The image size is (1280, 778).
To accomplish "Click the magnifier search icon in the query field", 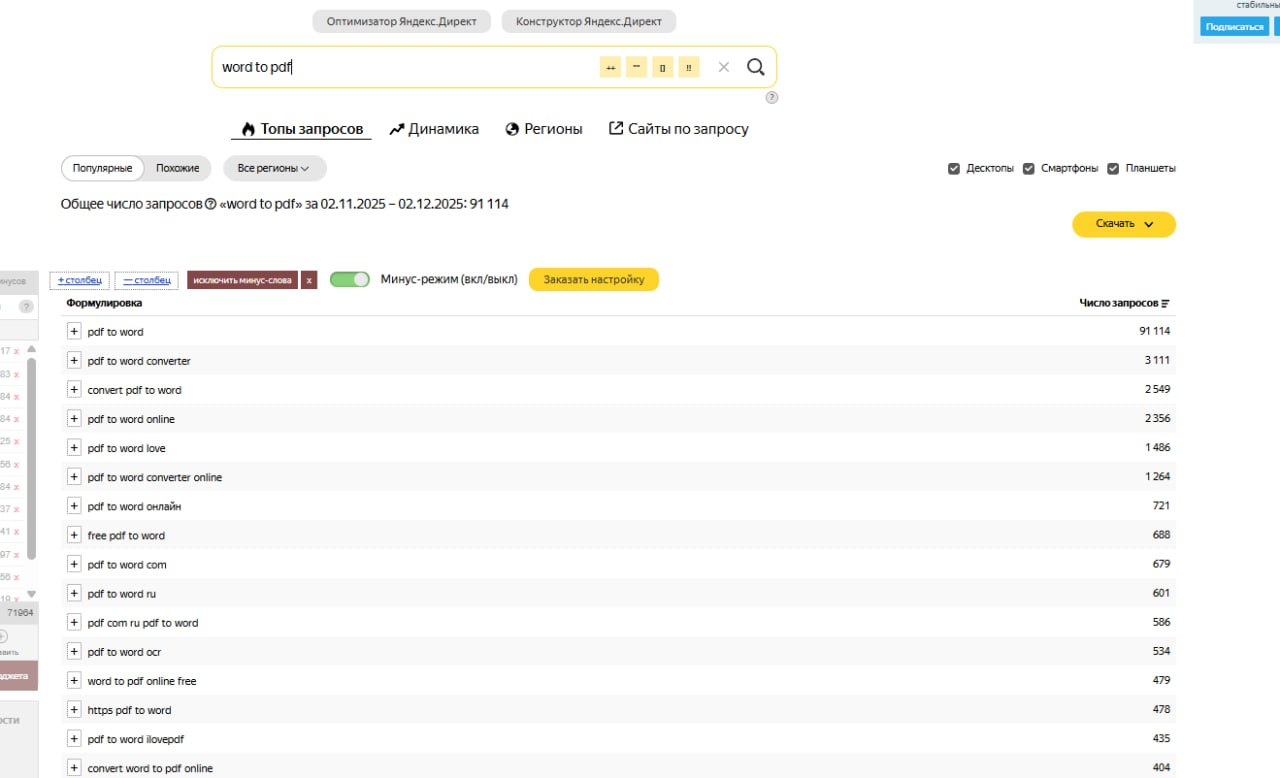I will point(755,67).
